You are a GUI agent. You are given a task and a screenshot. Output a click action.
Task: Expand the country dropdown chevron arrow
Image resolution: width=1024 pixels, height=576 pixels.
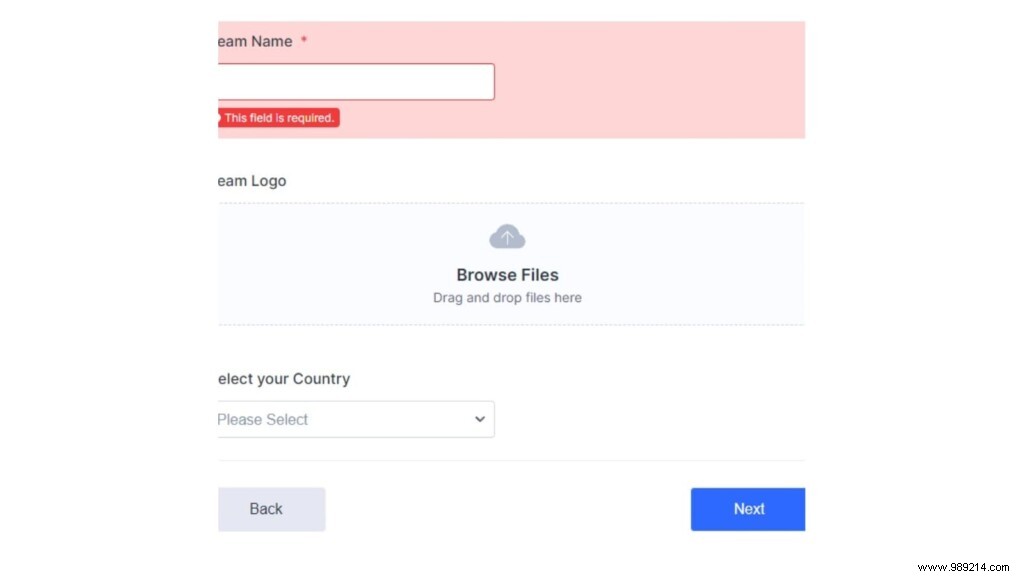(x=479, y=419)
